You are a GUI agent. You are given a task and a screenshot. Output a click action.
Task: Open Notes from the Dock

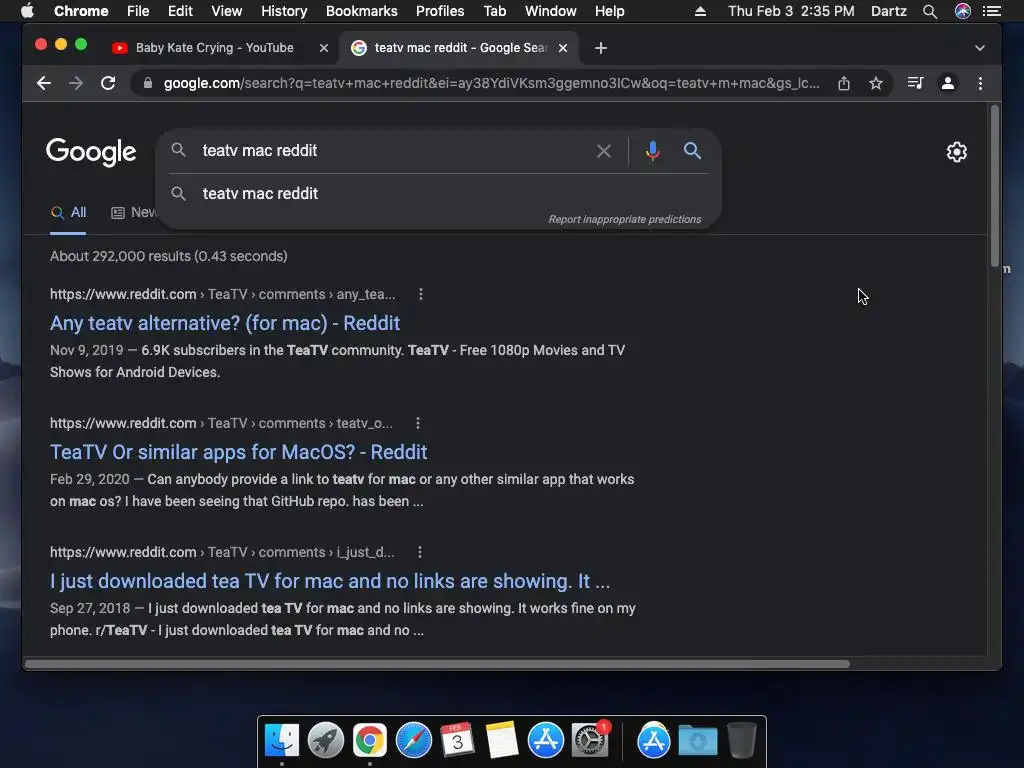click(x=502, y=741)
